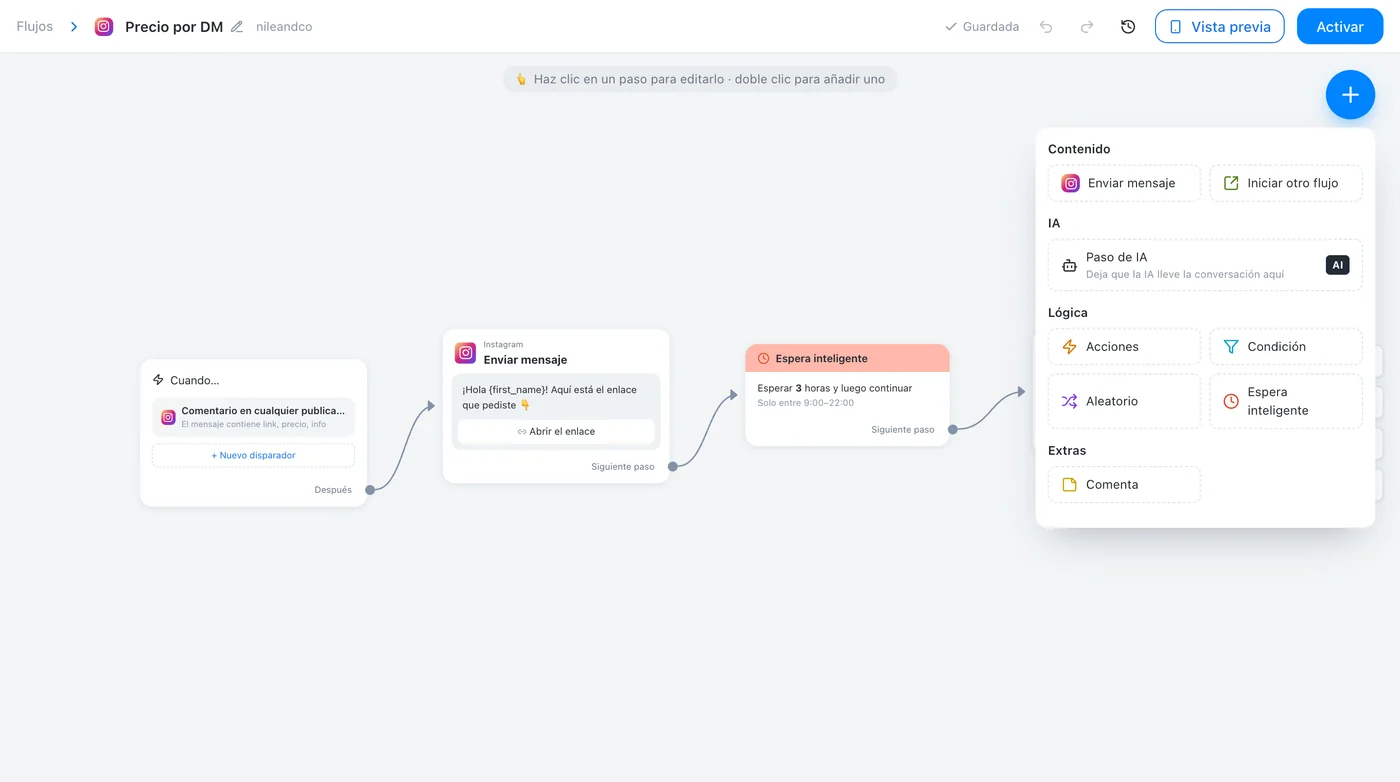1400x782 pixels.
Task: Click the Esperar 3 horas text
Action: click(x=834, y=388)
